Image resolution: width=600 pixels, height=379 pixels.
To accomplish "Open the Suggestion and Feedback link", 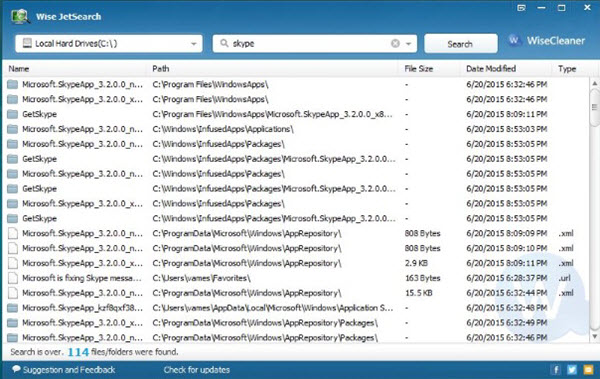I will click(x=69, y=369).
